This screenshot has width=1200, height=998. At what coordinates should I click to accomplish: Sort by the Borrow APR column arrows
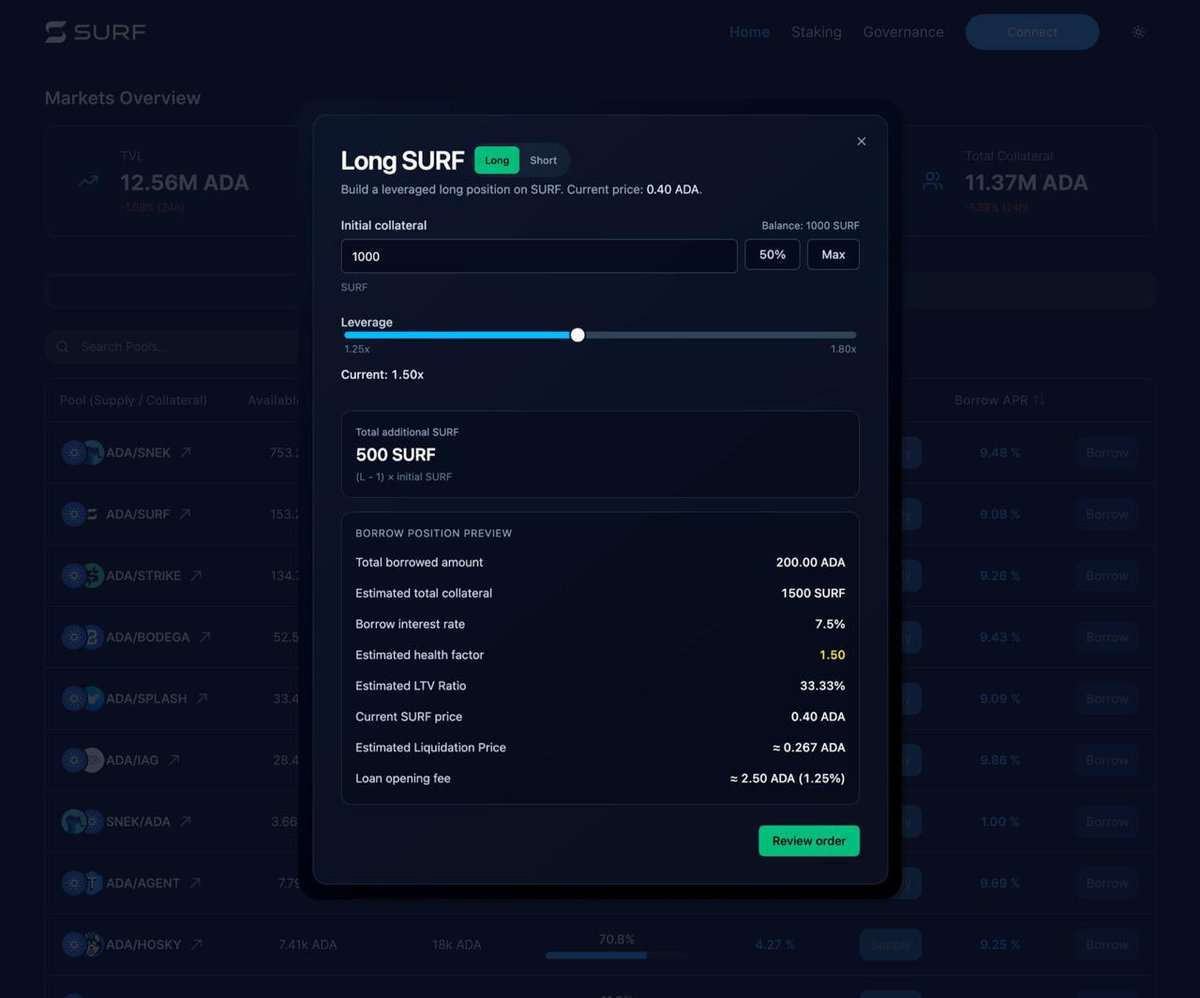(1039, 400)
